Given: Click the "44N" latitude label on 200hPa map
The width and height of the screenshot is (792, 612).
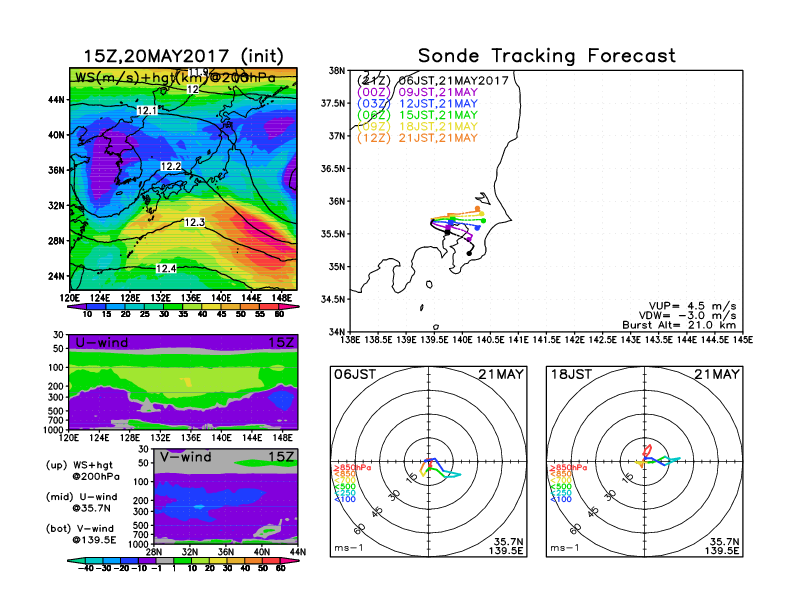Looking at the screenshot, I should (56, 99).
